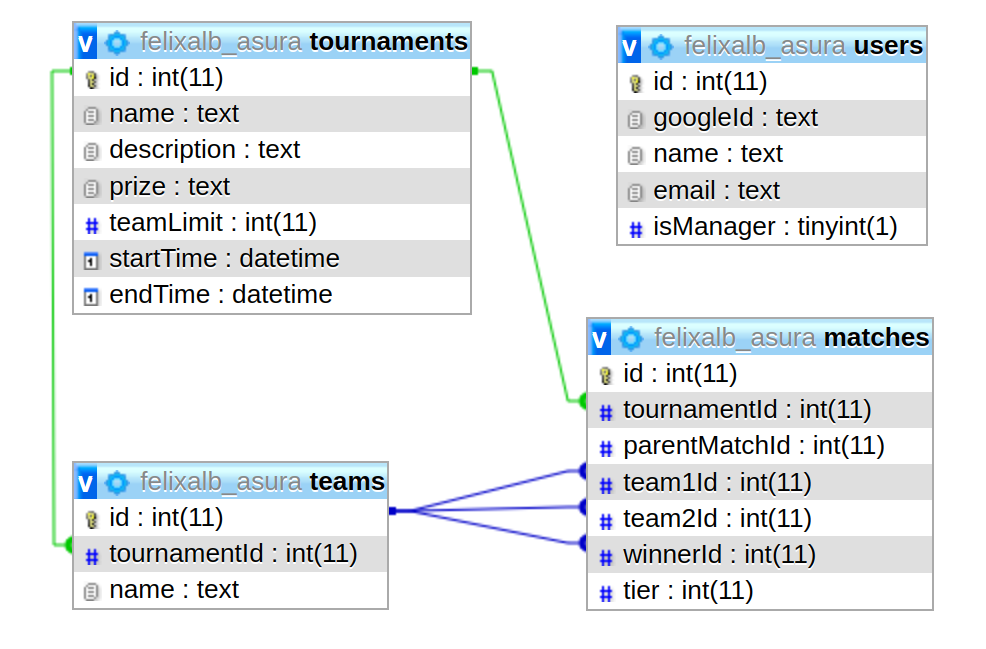This screenshot has height=649, width=986.
Task: Click the text icon beside googleId
Action: 635,119
